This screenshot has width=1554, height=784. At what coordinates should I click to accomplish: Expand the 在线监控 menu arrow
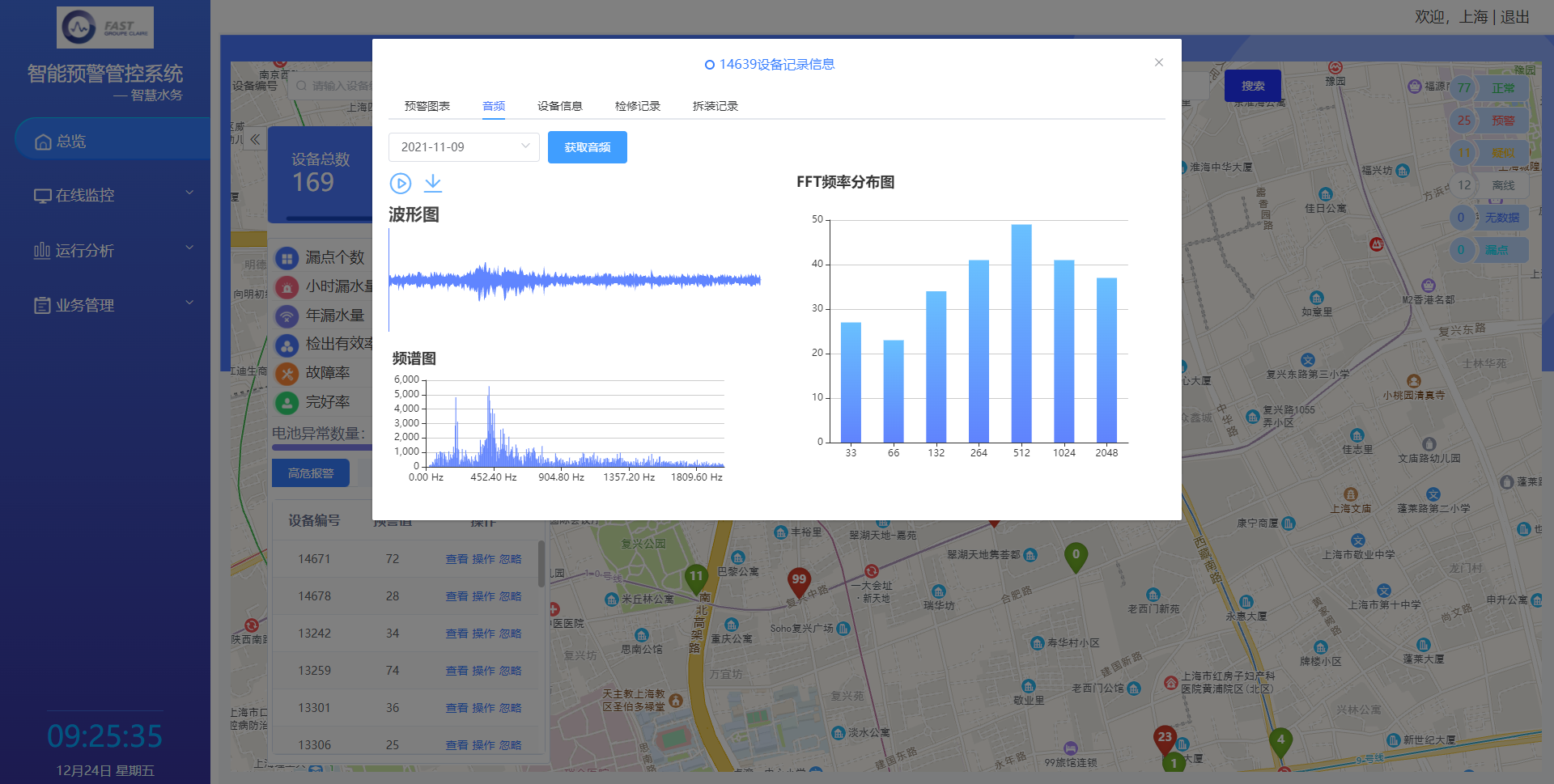pyautogui.click(x=189, y=193)
